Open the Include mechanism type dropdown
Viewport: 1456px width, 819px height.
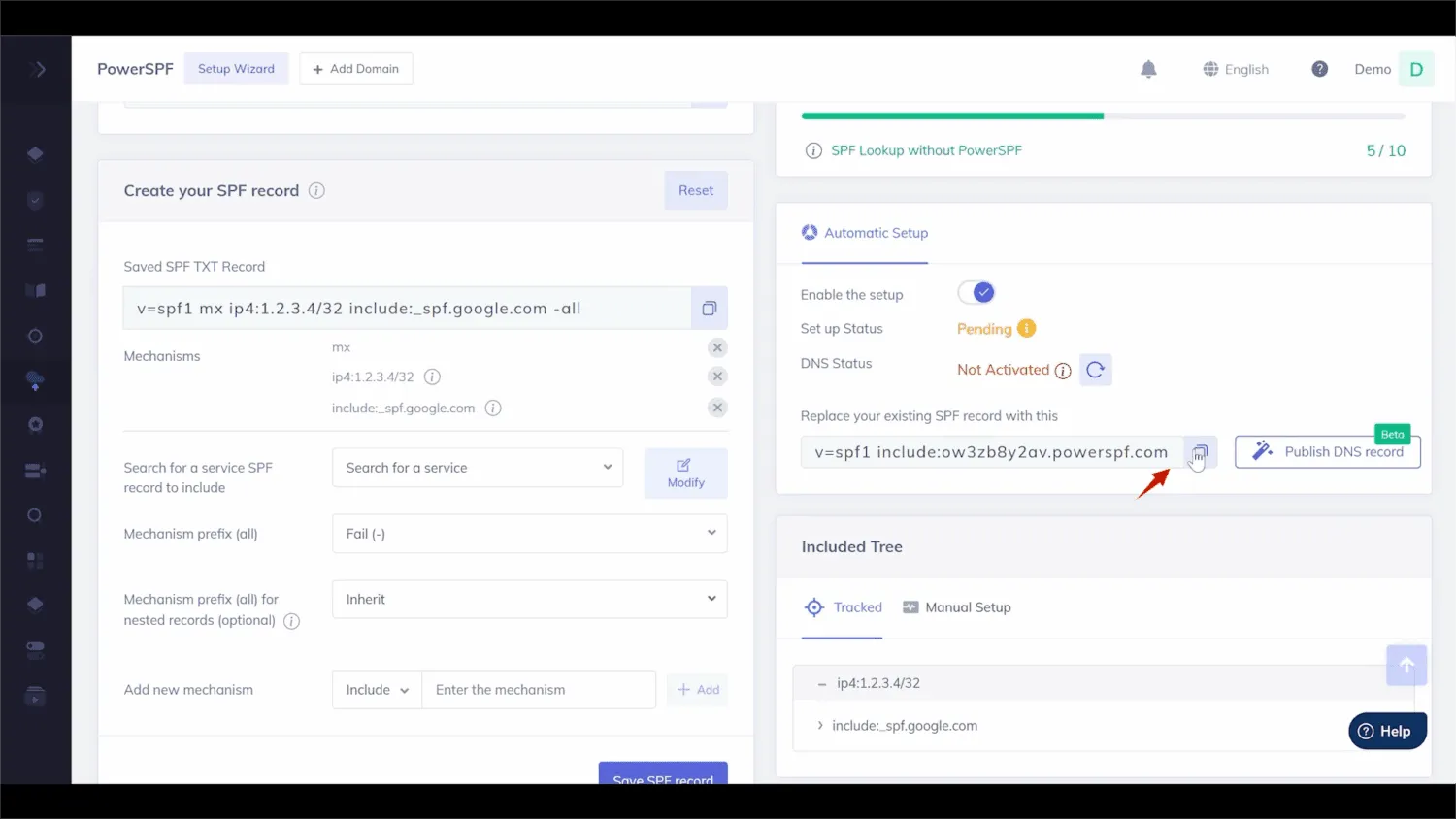coord(377,690)
